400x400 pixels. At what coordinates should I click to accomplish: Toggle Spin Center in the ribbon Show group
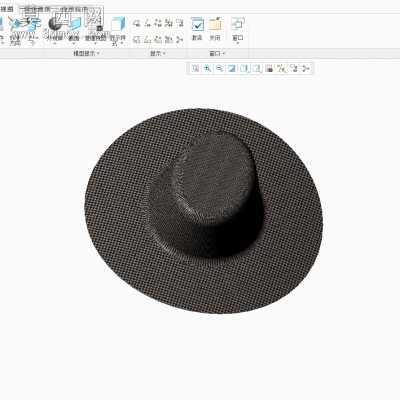coord(179,40)
